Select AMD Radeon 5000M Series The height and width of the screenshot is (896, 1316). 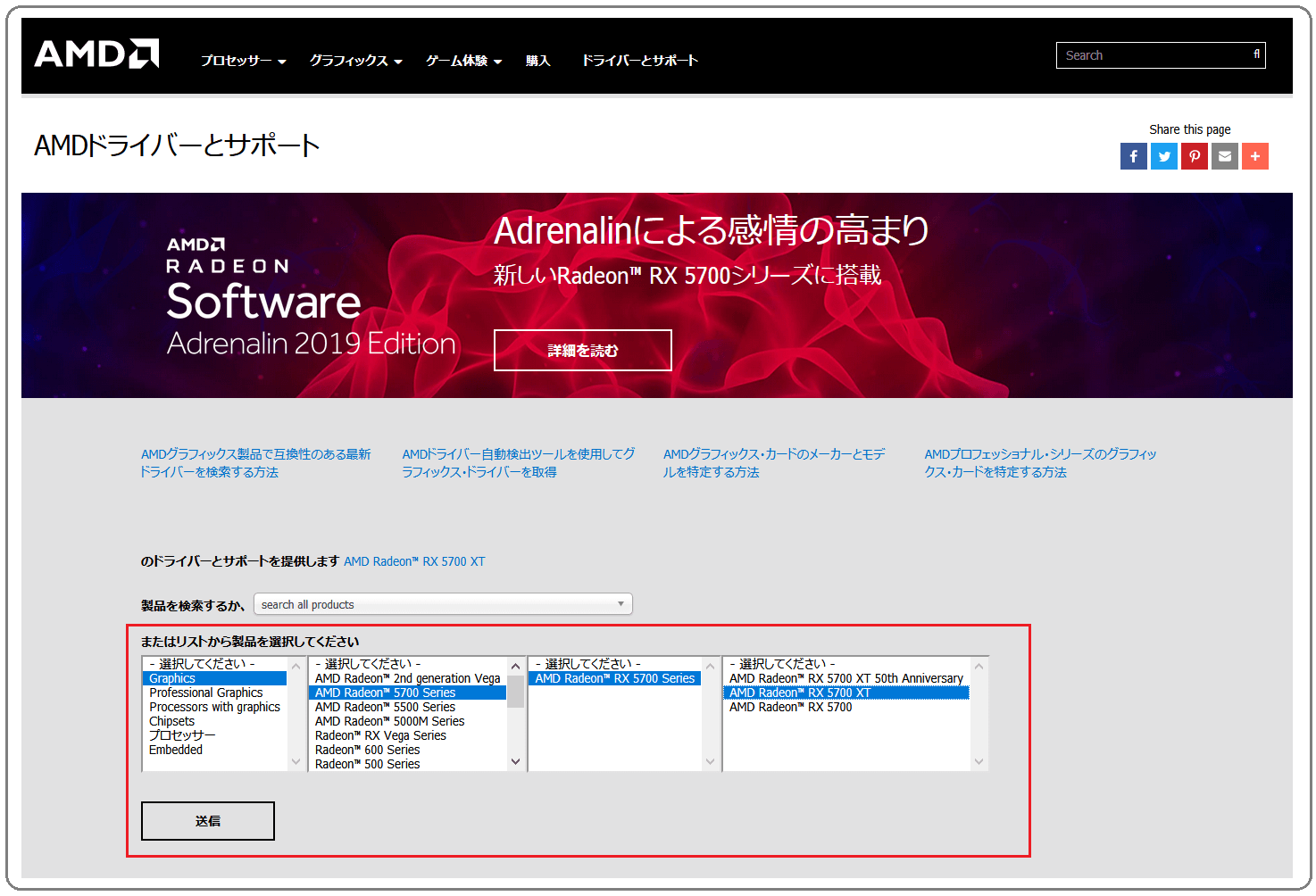pos(408,721)
